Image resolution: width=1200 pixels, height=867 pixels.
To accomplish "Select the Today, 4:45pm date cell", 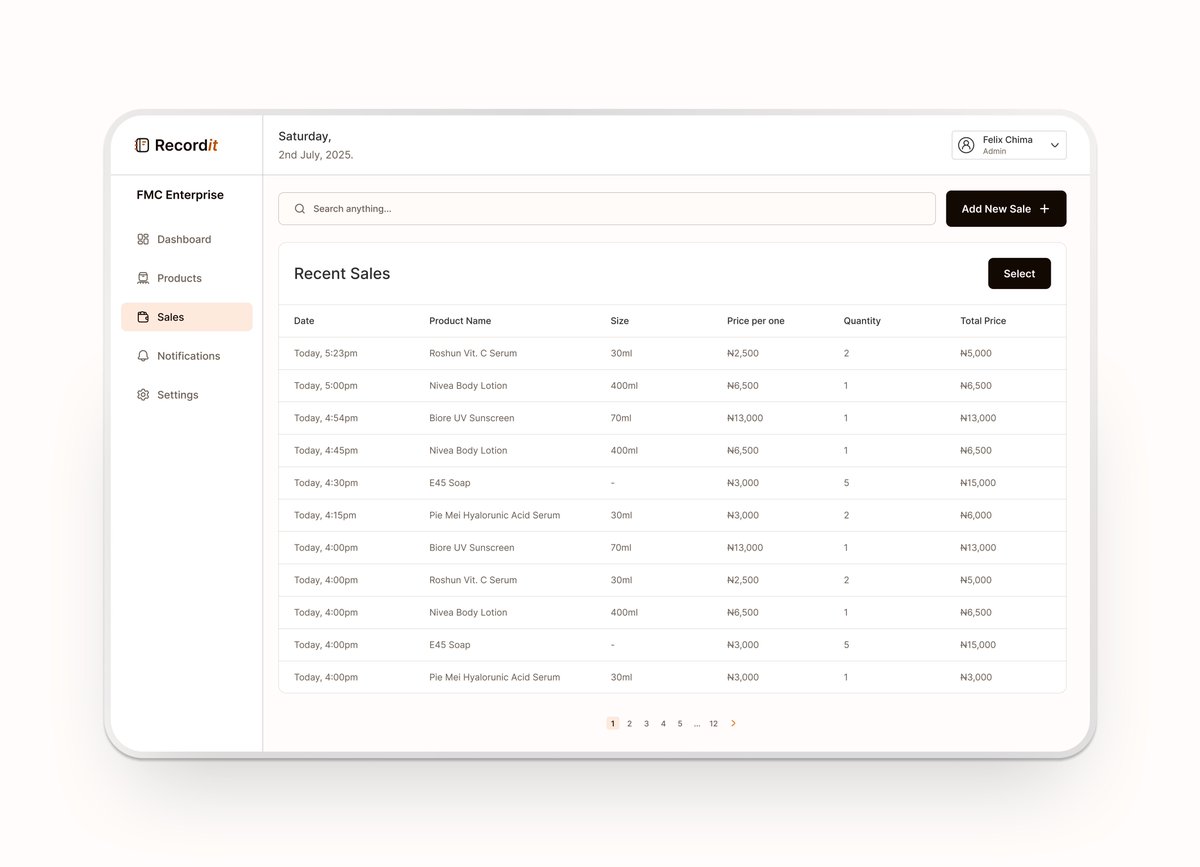I will click(x=326, y=450).
